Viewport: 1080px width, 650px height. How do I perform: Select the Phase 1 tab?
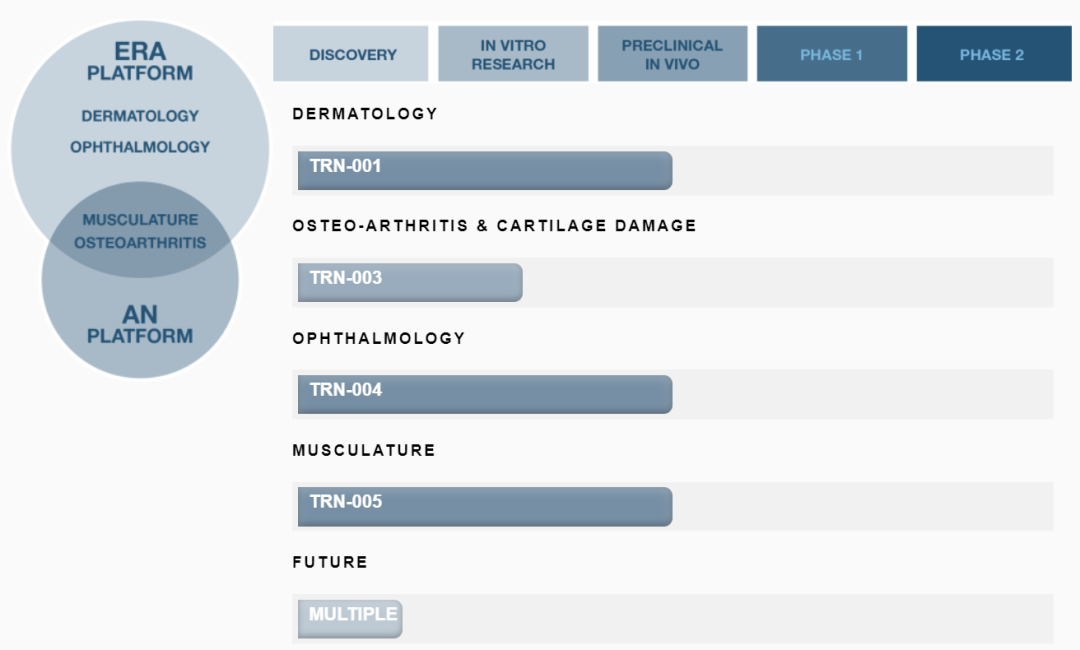click(831, 54)
